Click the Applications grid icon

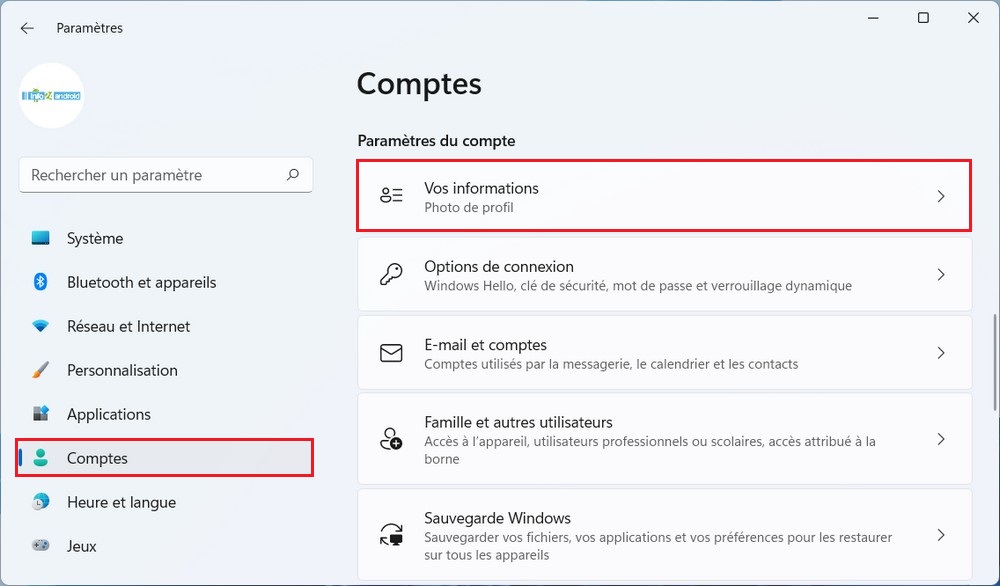coord(40,414)
